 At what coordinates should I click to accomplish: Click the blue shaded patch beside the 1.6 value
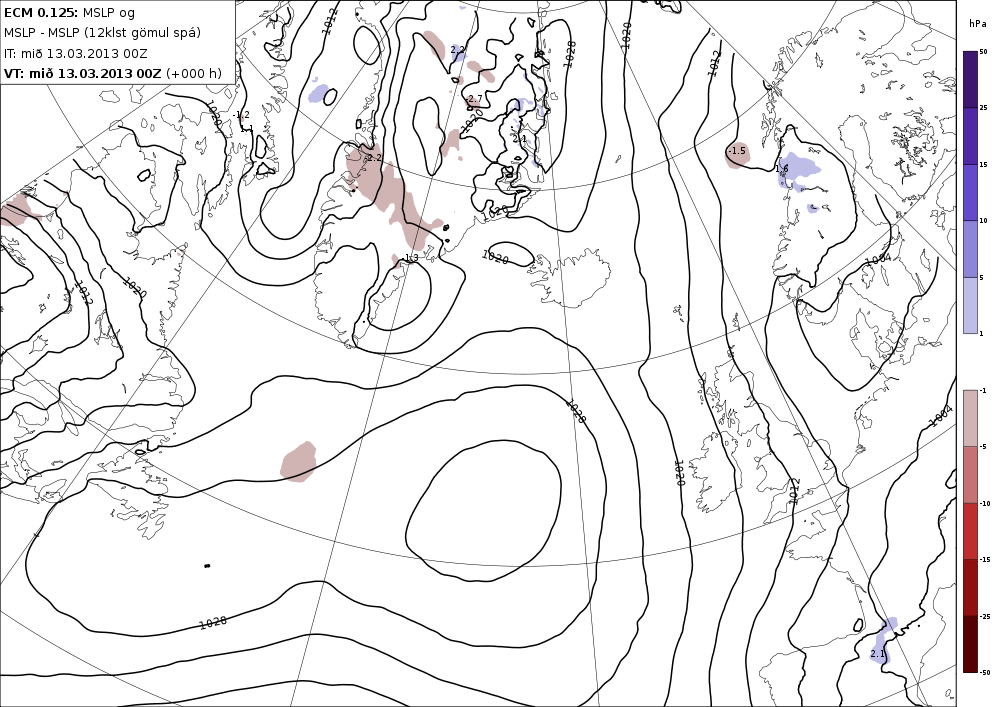[801, 170]
